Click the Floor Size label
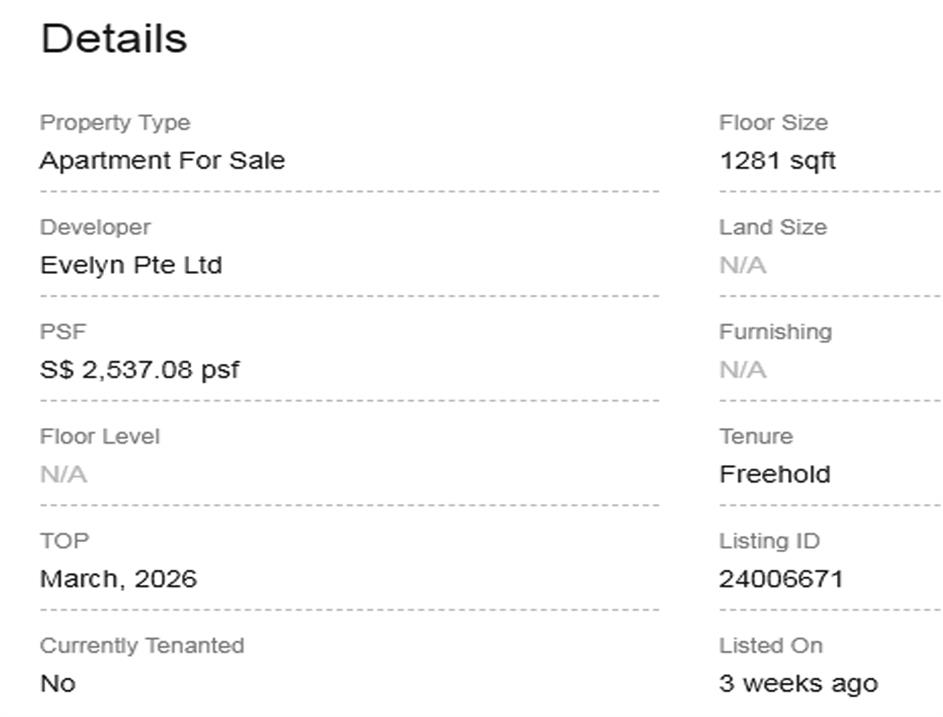This screenshot has width=943, height=717. click(773, 123)
